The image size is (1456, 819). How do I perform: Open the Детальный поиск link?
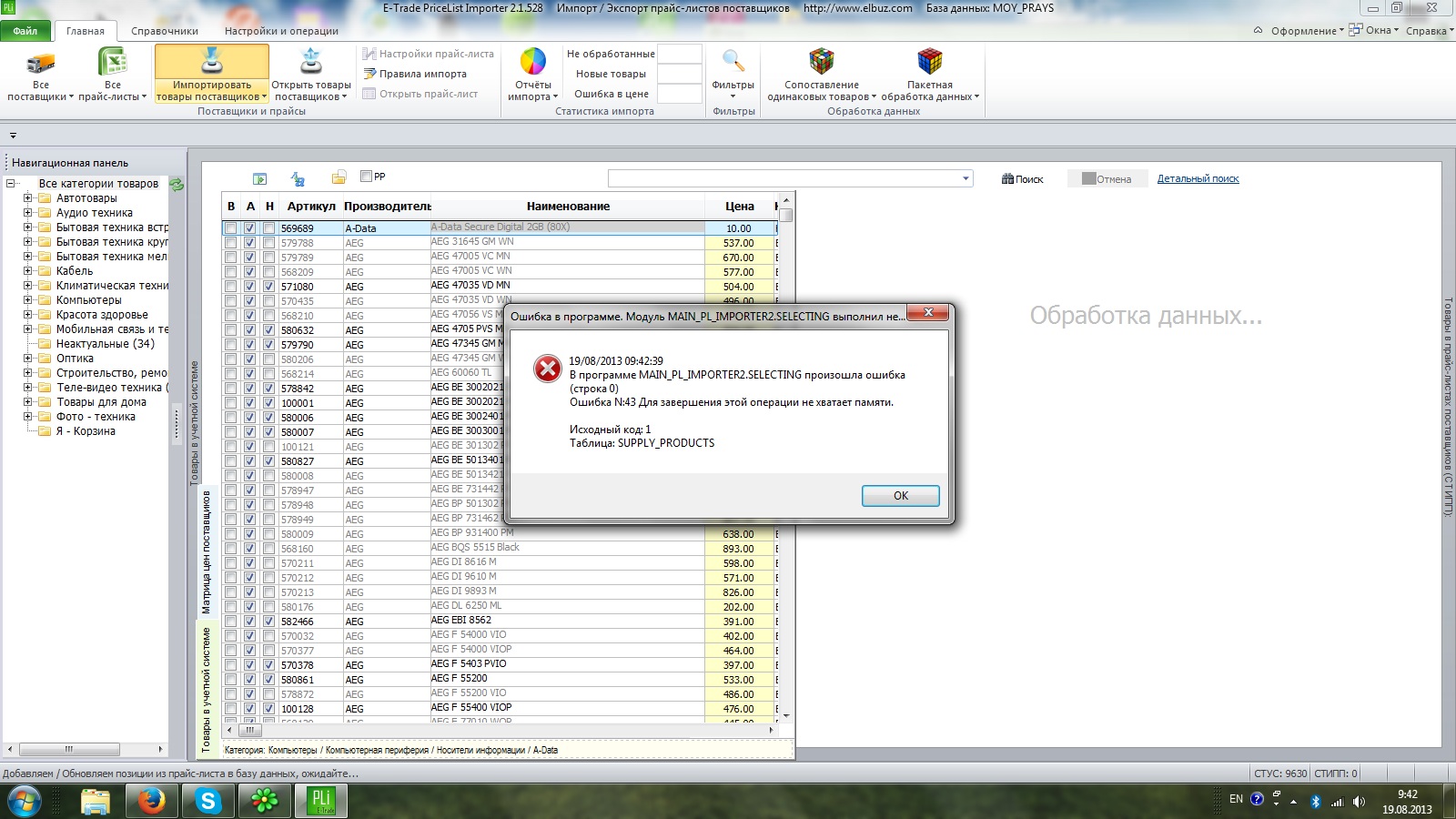point(1198,179)
